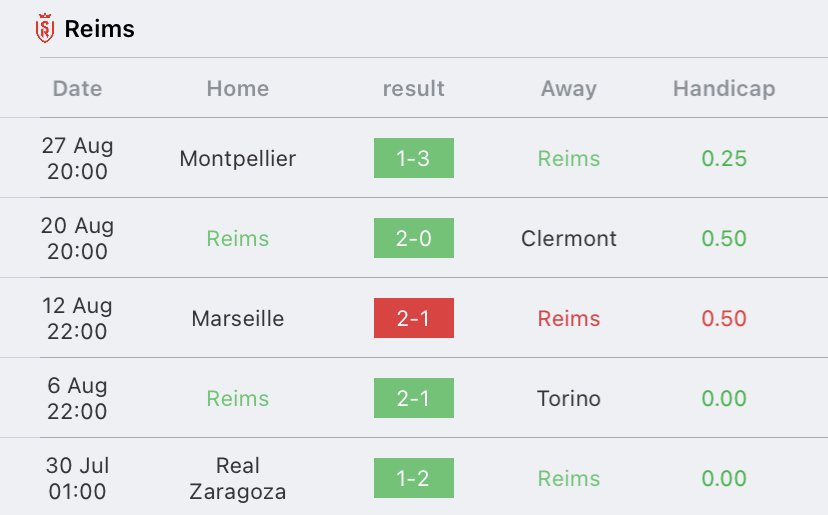
Task: Click the Real Zaragoza team name
Action: tap(238, 479)
